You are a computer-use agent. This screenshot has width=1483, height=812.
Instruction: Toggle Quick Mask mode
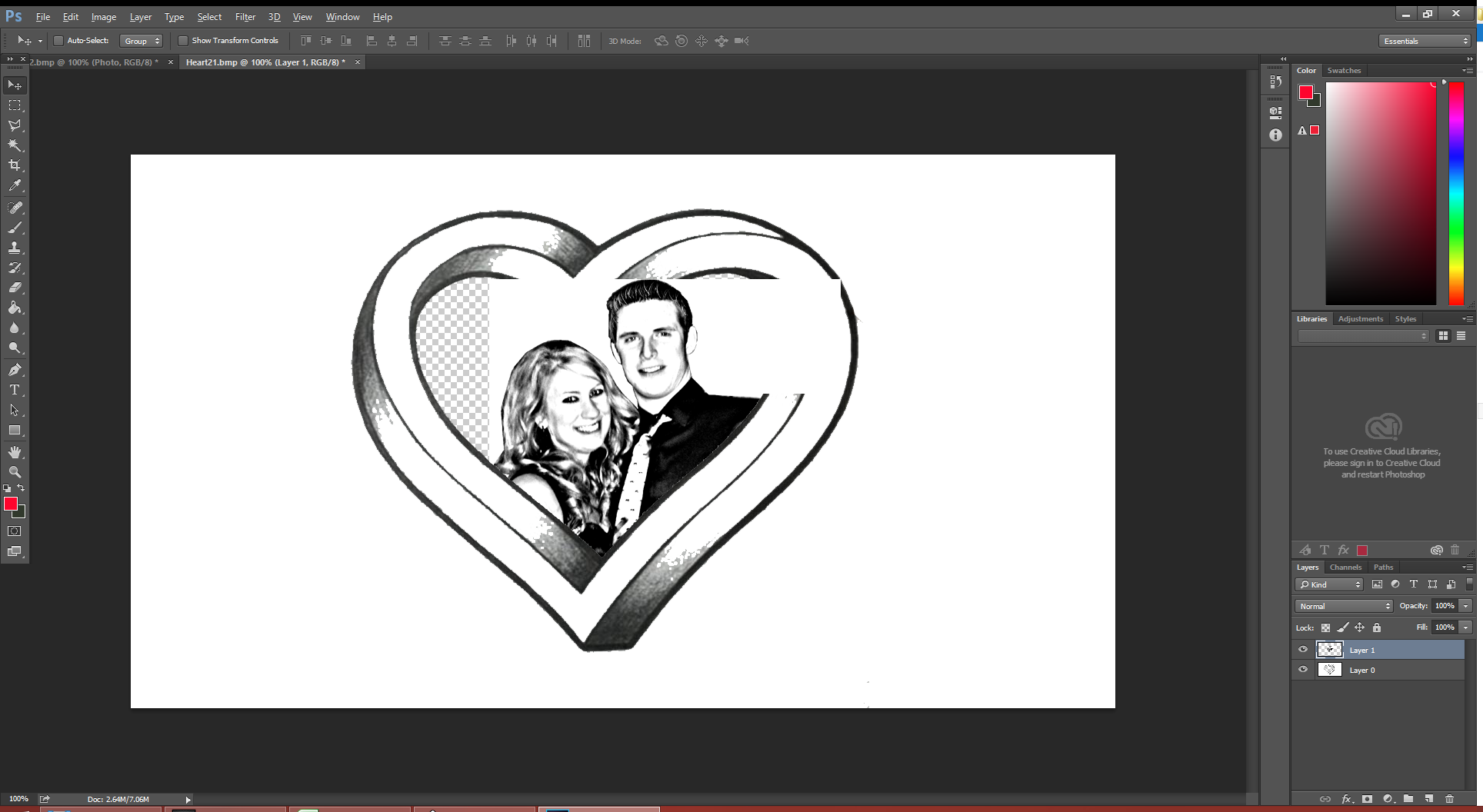point(15,531)
